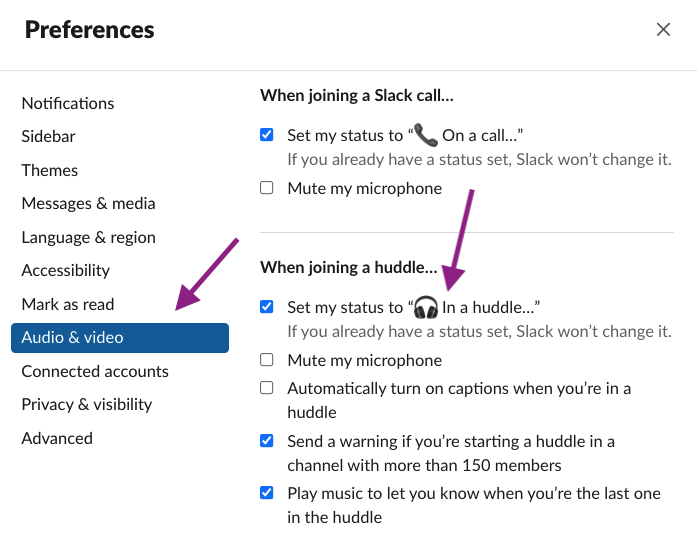Click the 'When joining a Slack call...' heading
Viewport: 697px width, 551px height.
(x=357, y=96)
